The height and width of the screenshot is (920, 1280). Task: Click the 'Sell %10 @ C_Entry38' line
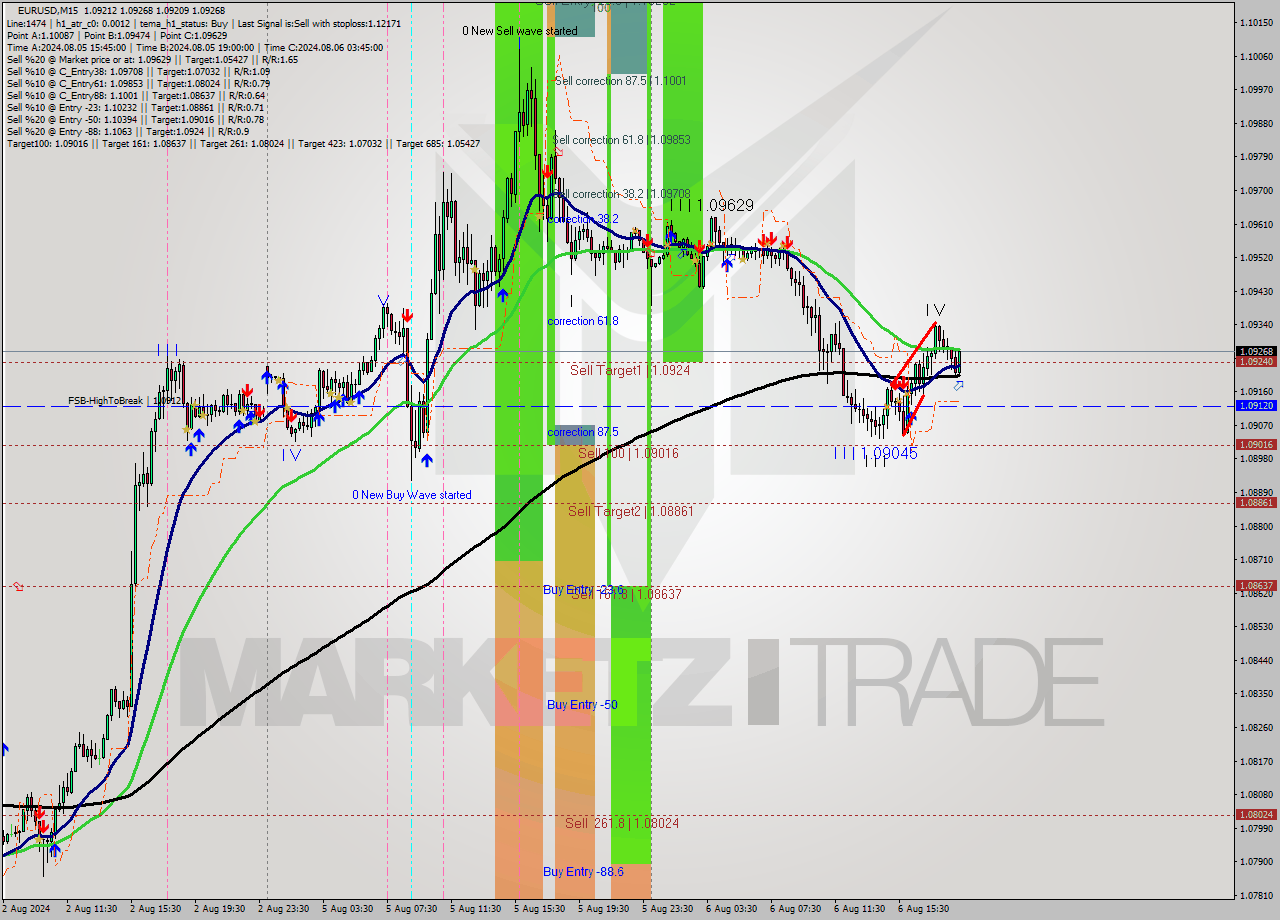click(138, 71)
